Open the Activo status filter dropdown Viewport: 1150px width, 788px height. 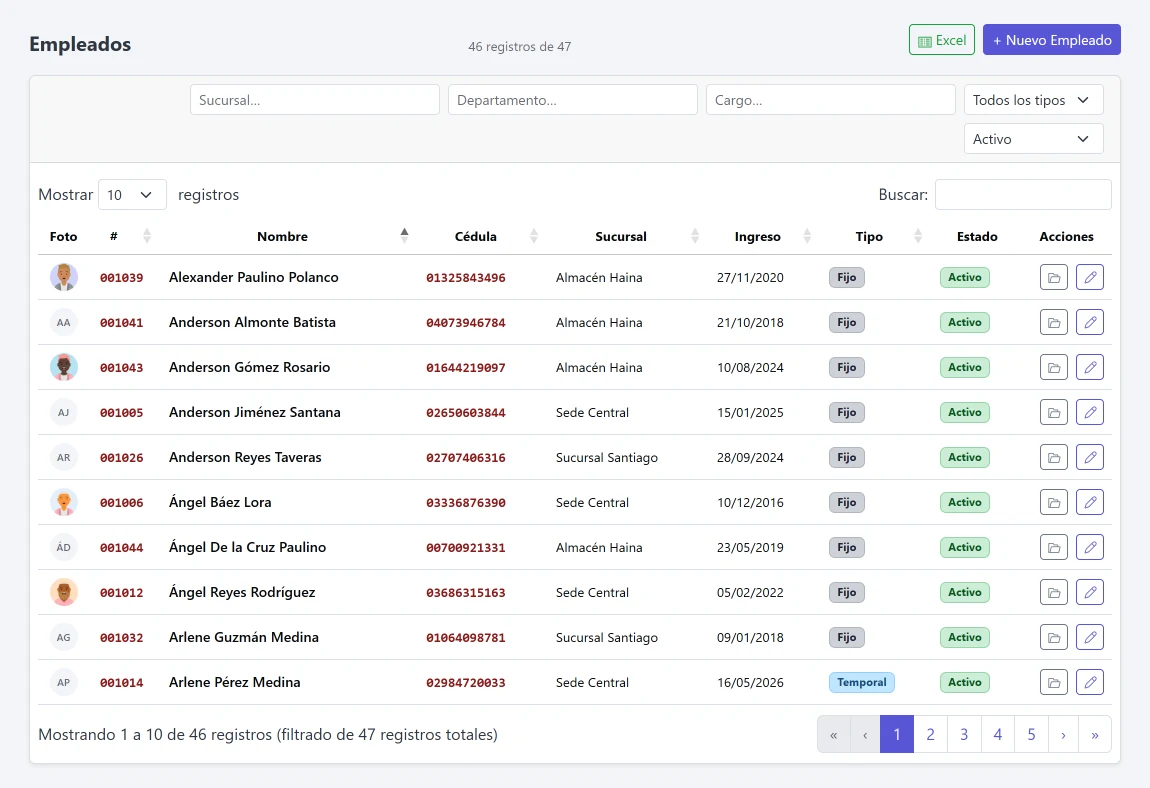coord(1033,139)
